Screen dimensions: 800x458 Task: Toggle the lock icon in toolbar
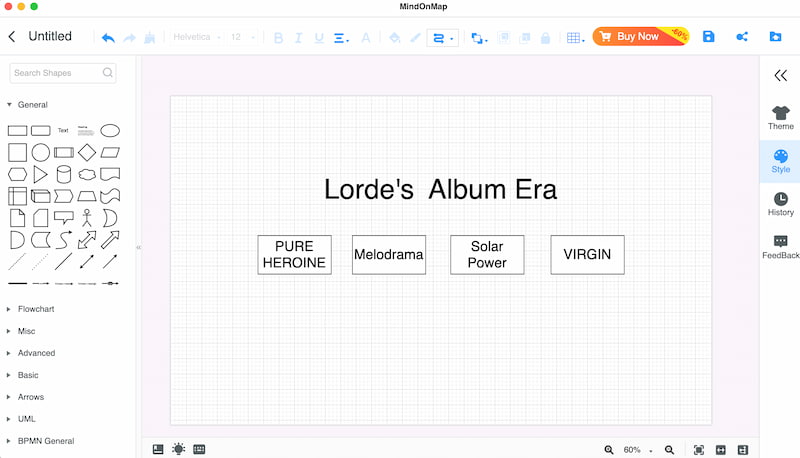tap(545, 38)
